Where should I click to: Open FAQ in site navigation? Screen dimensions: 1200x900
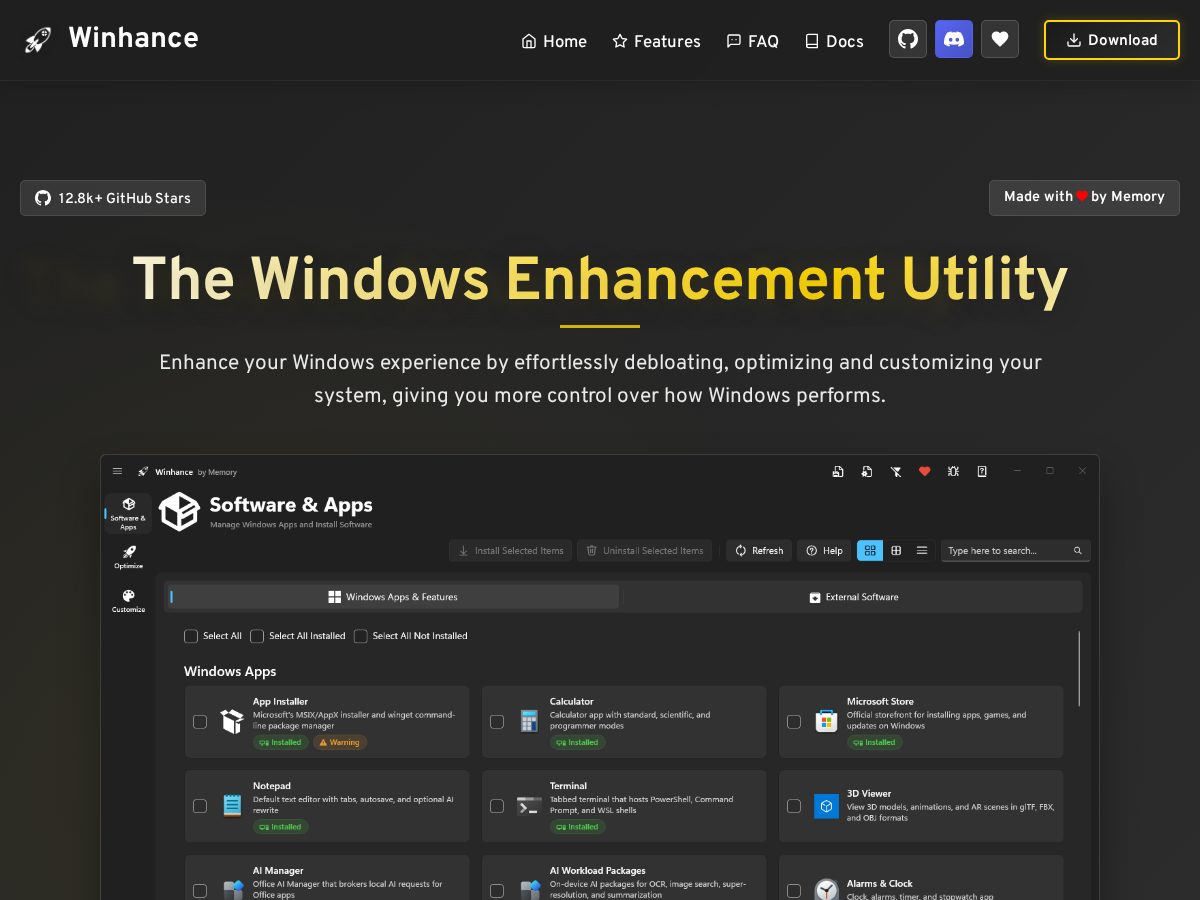(x=752, y=41)
